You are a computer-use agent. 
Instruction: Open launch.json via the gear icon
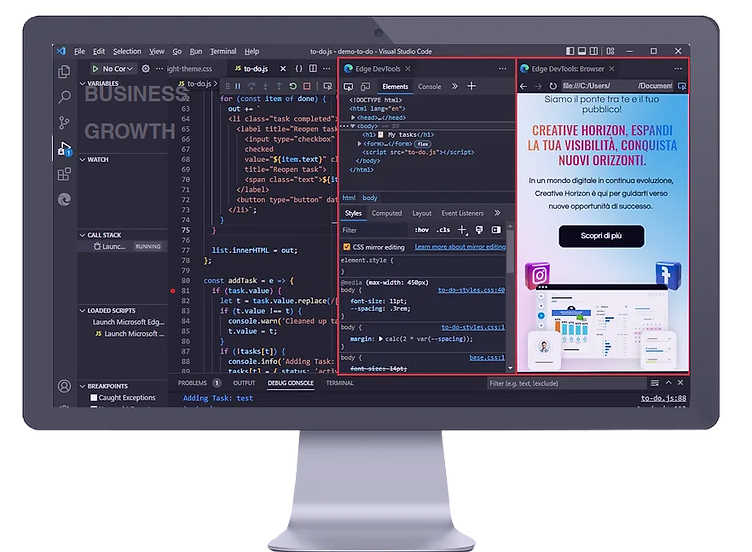(x=145, y=69)
